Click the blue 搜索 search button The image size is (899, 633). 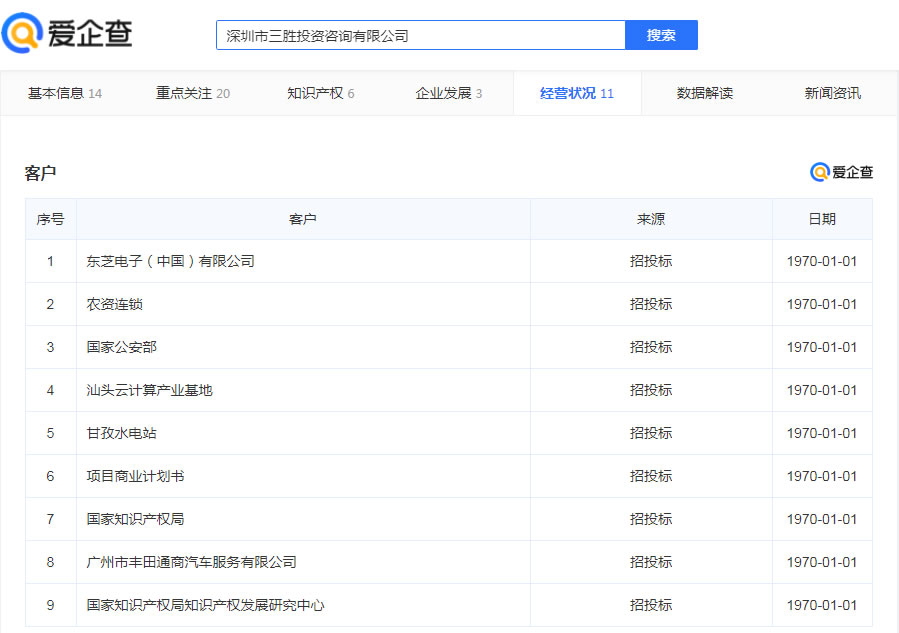coord(661,35)
